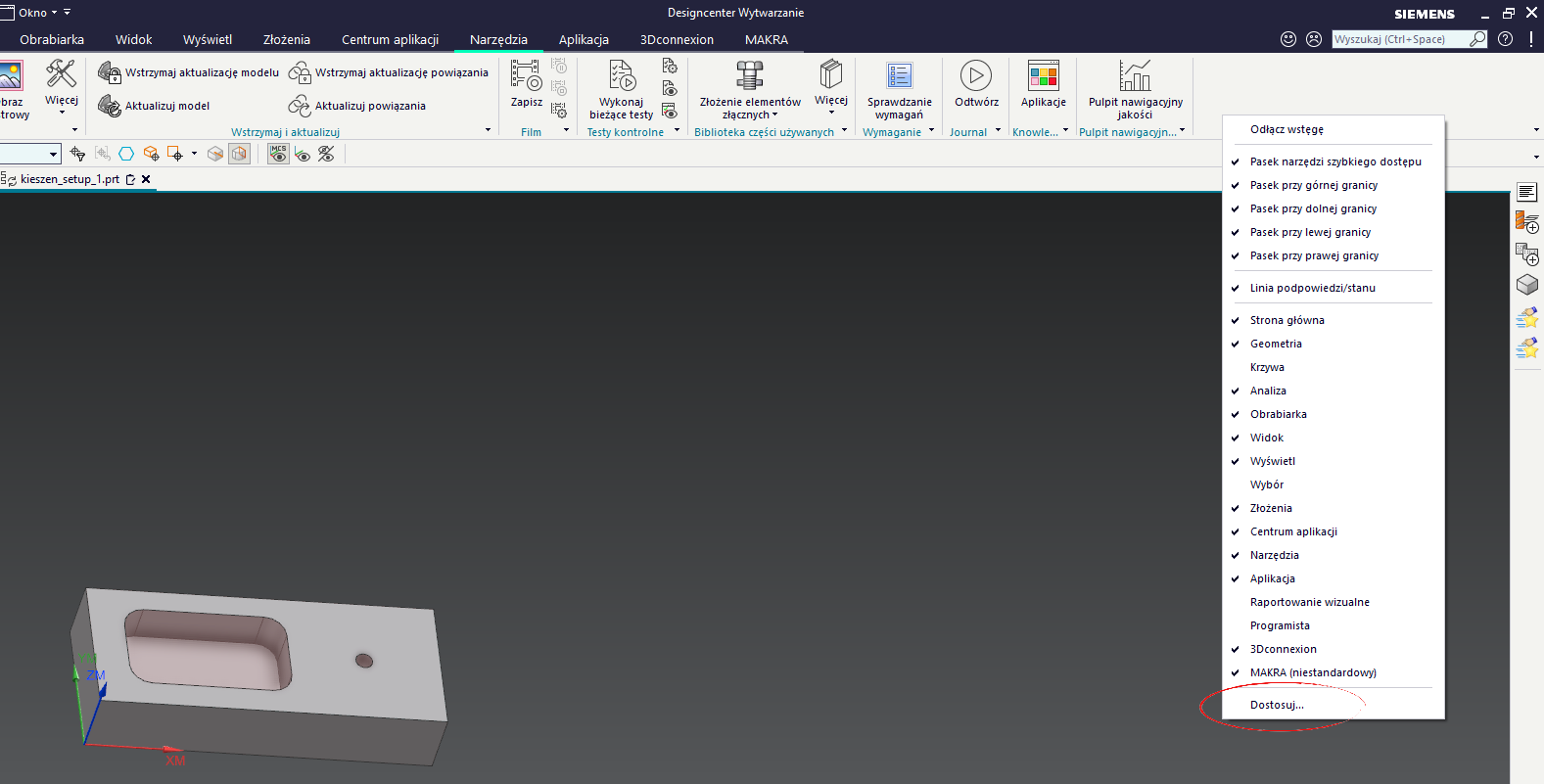Expand Biblioteka części używanych dropdown arrow
The width and height of the screenshot is (1544, 784).
pos(844,130)
